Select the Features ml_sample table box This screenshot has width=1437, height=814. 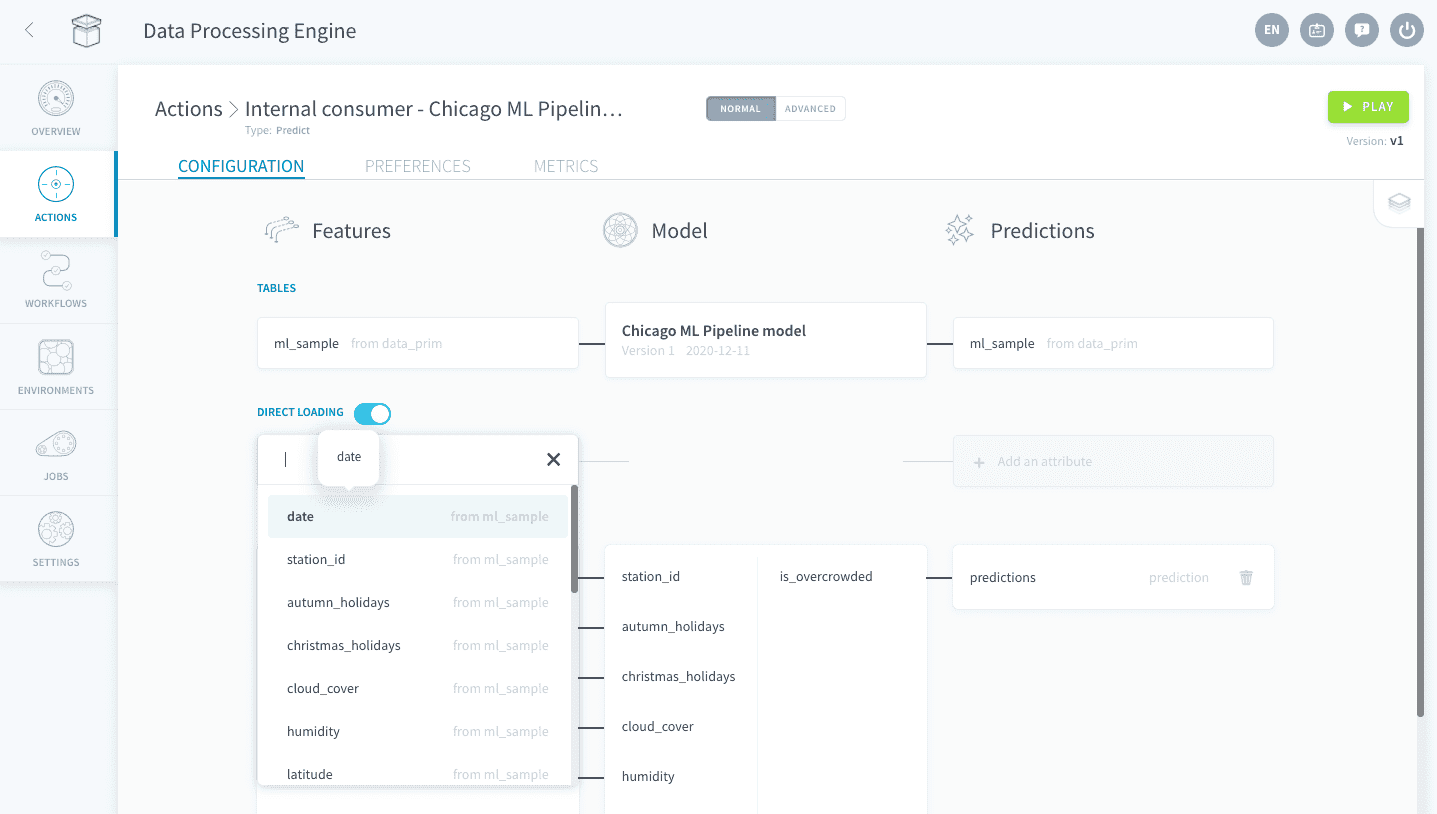[x=418, y=343]
